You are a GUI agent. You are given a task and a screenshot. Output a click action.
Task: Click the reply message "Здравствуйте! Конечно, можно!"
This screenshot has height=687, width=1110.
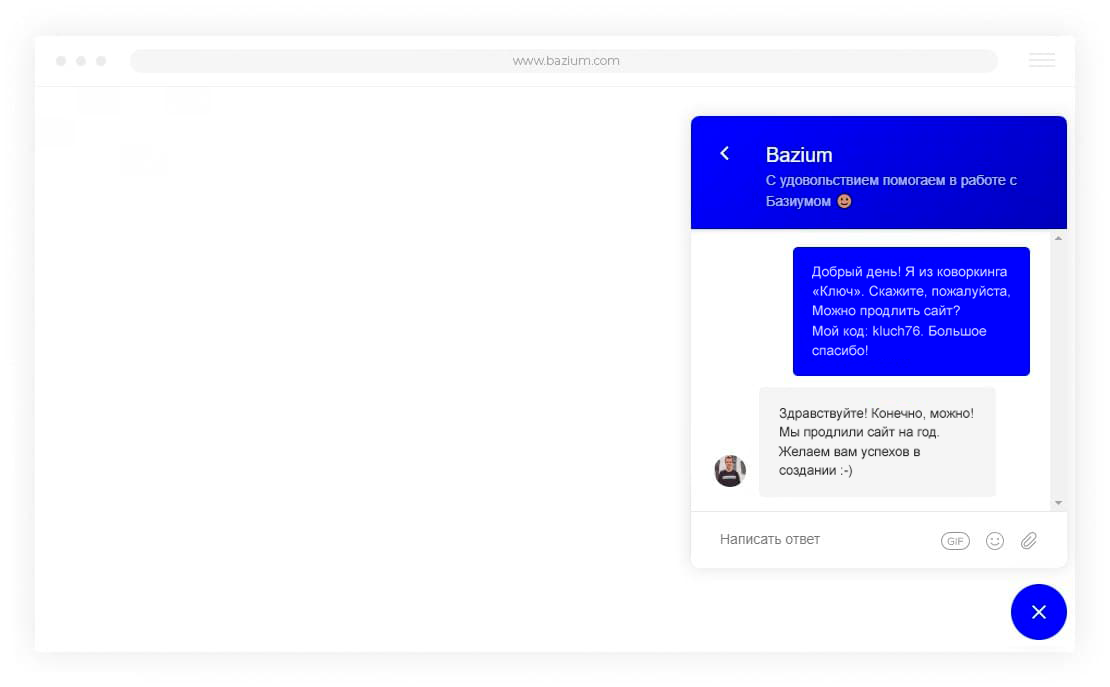click(x=877, y=442)
